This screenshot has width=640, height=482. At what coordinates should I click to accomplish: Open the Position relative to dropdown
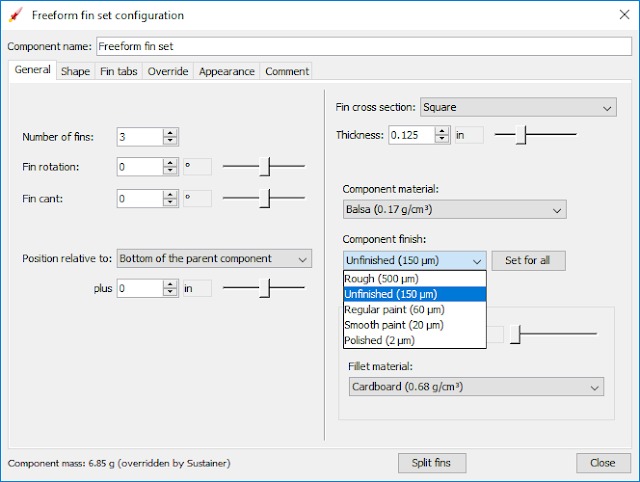pos(214,259)
